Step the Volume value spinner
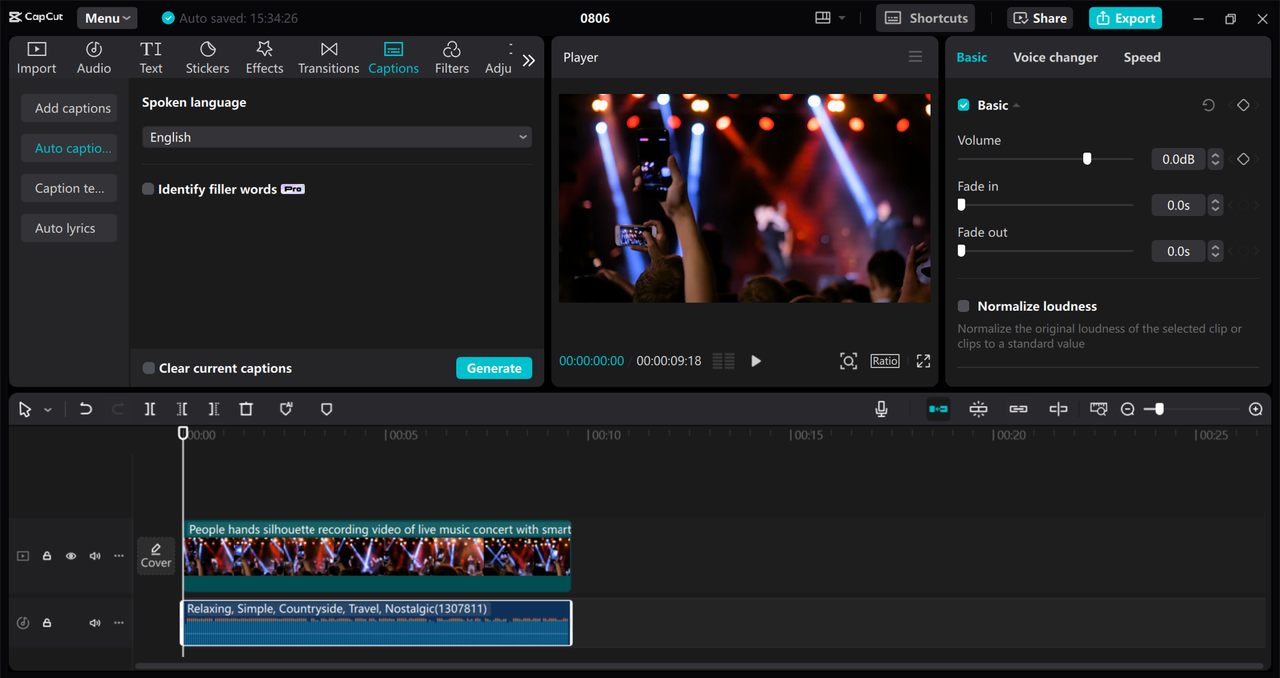The width and height of the screenshot is (1280, 678). point(1215,159)
